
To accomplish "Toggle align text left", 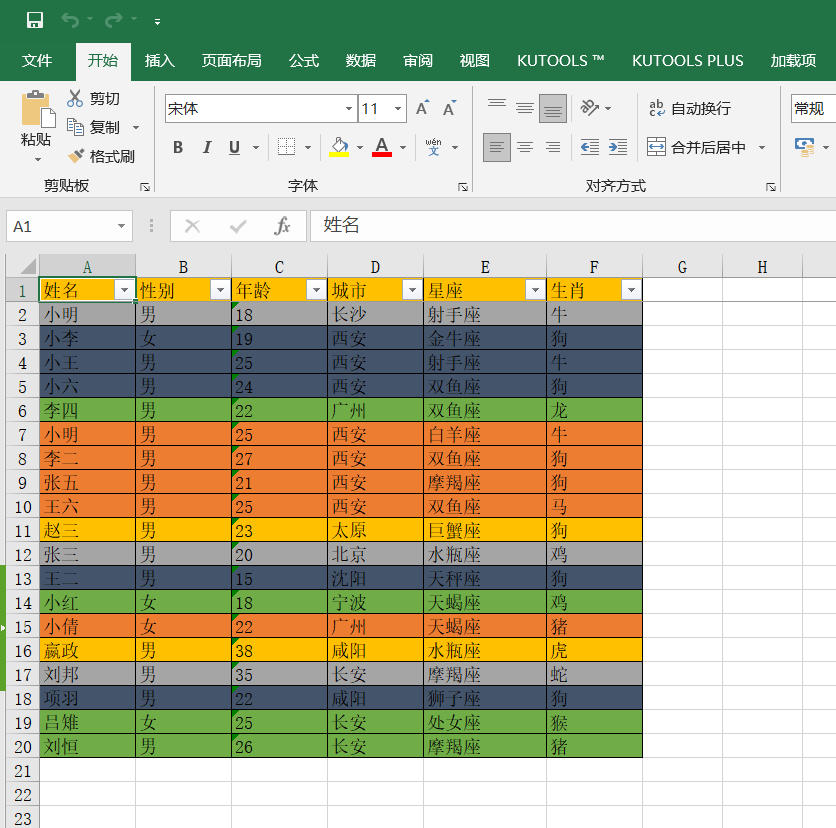I will [x=497, y=147].
